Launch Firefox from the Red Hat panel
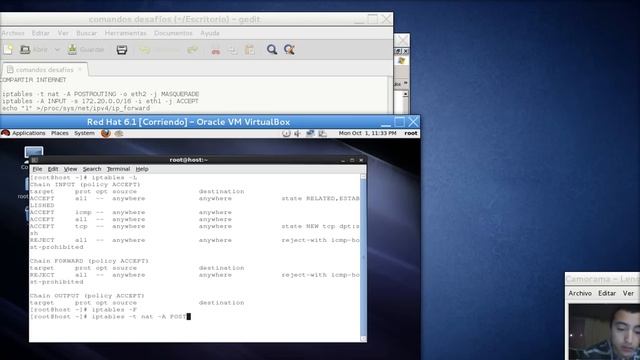This screenshot has width=640, height=360. (x=106, y=133)
